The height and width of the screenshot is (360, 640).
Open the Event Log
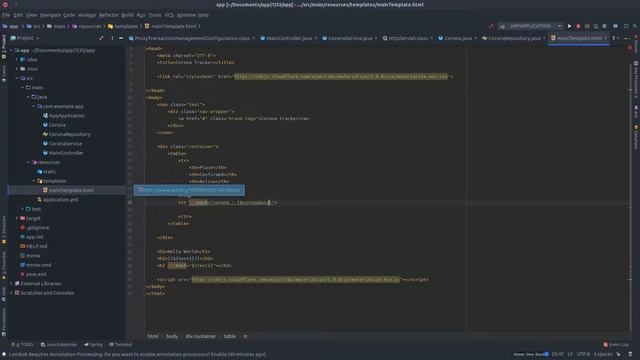[x=616, y=344]
